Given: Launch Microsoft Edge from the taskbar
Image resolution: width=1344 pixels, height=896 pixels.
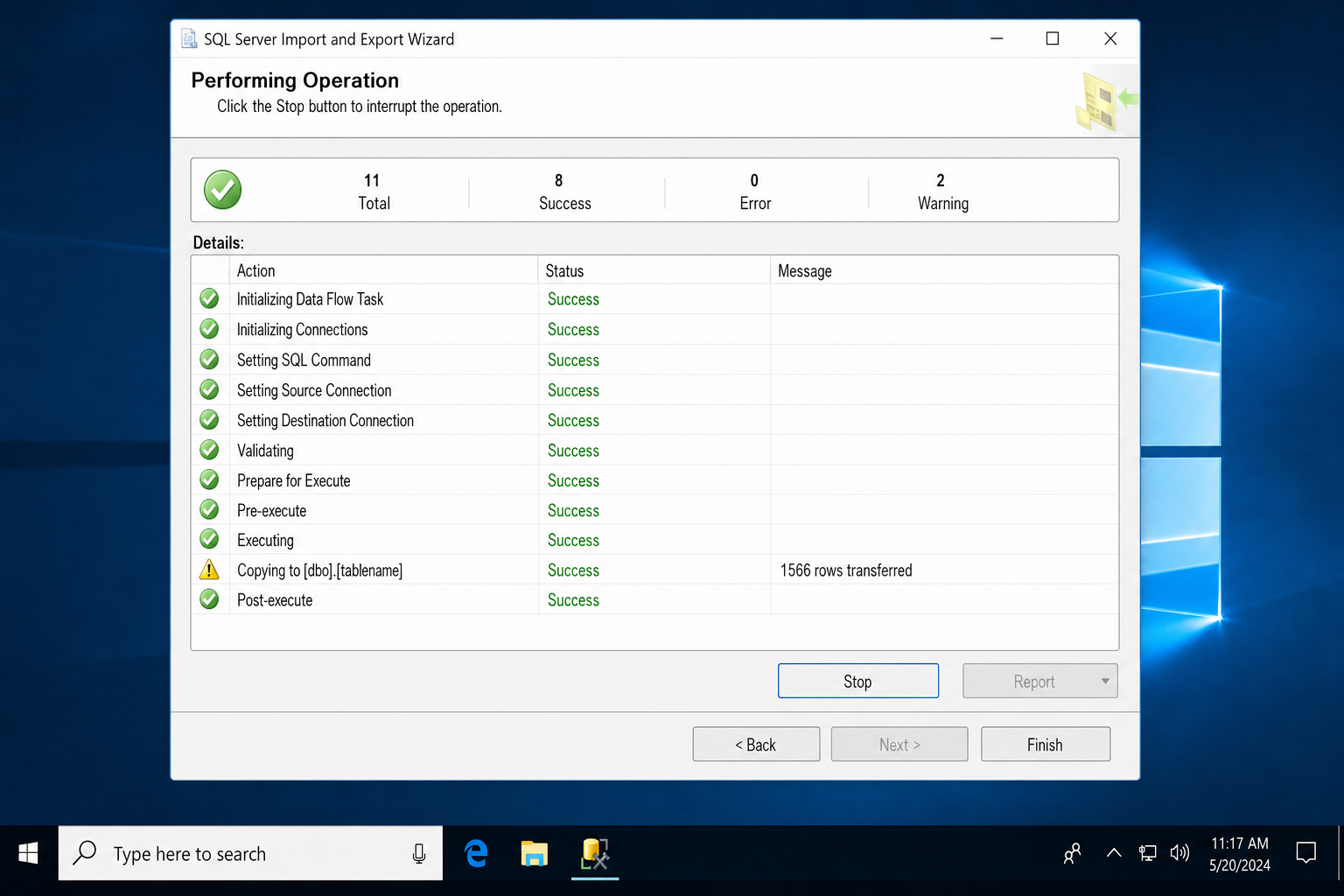Looking at the screenshot, I should click(476, 853).
